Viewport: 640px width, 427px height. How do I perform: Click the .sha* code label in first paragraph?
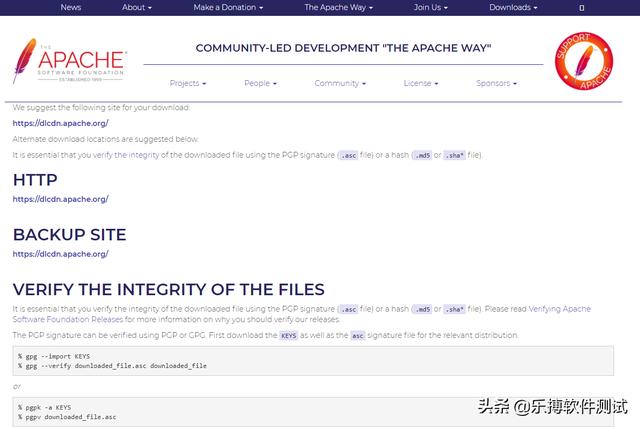pyautogui.click(x=454, y=155)
